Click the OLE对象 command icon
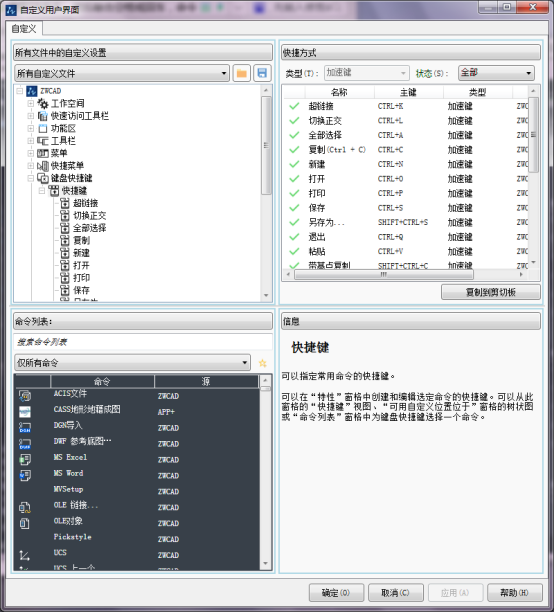 [x=25, y=523]
